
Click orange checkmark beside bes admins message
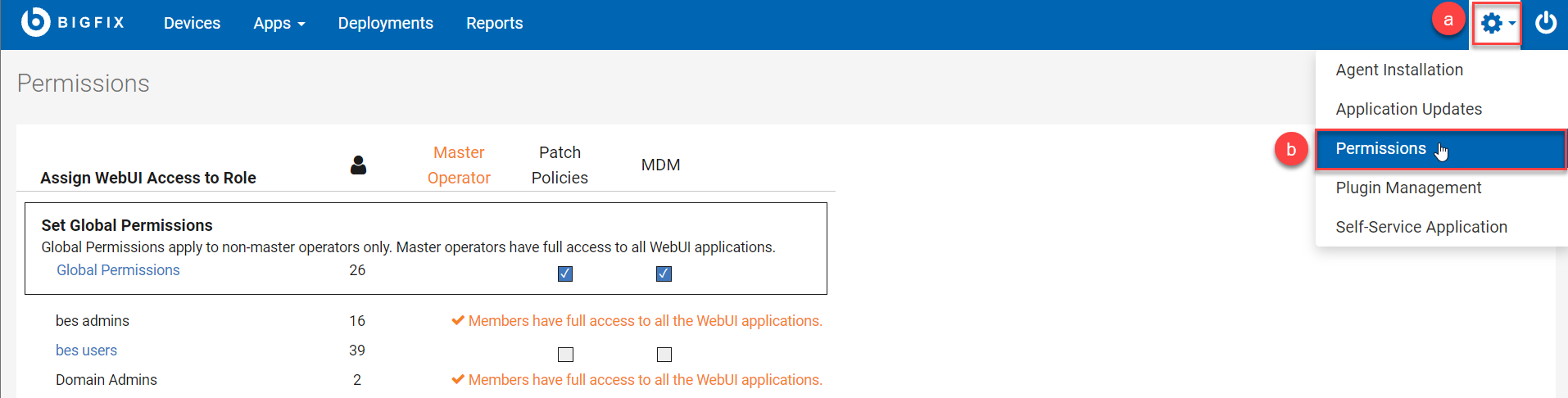pos(458,321)
